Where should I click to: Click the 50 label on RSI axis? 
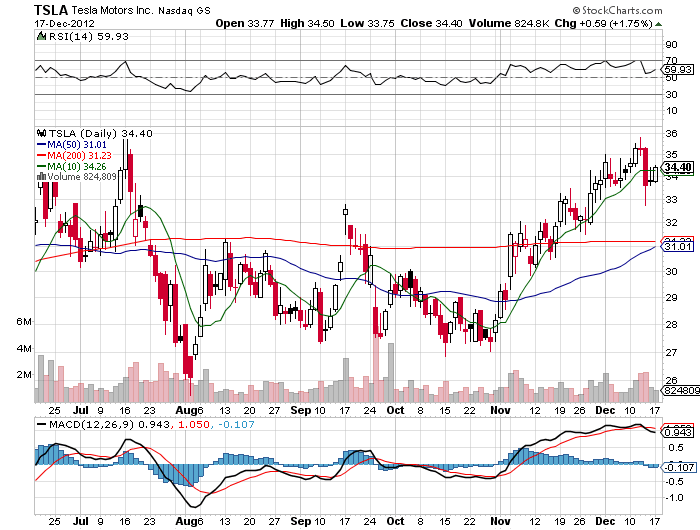point(671,78)
